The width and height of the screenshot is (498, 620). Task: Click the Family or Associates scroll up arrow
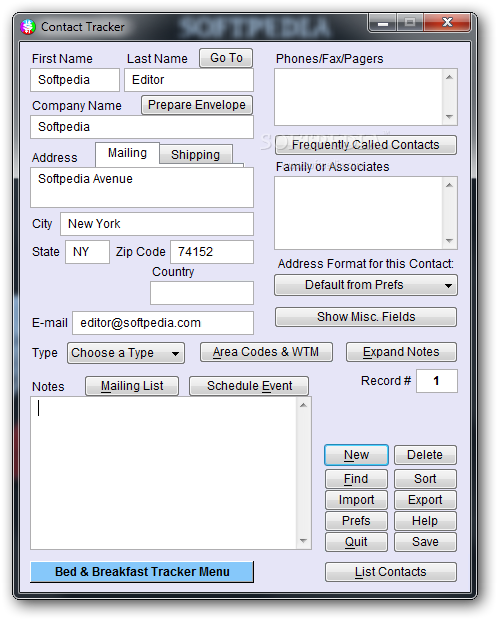449,185
